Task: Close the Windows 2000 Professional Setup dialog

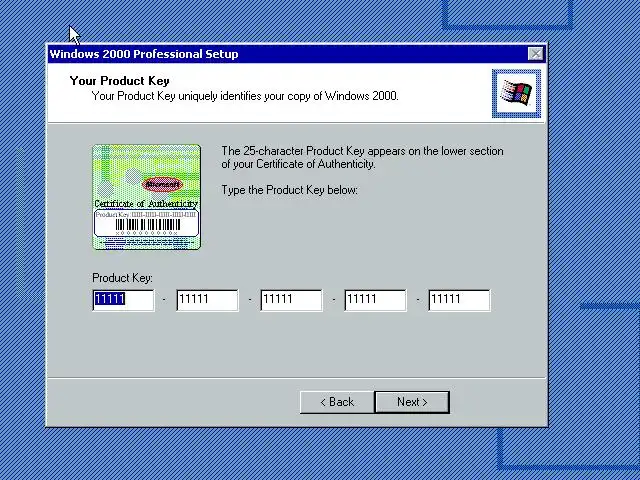Action: click(x=536, y=54)
